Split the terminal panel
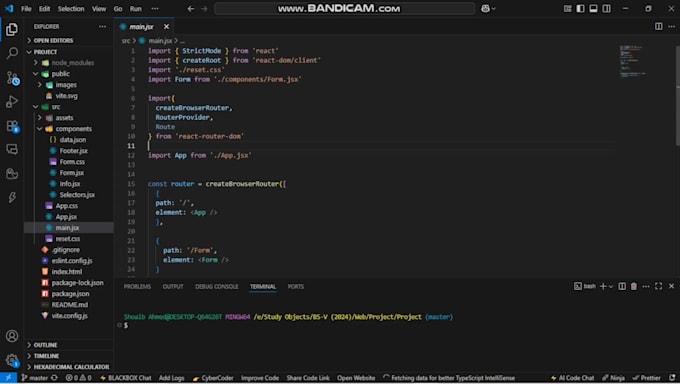This screenshot has width=680, height=384. coord(622,286)
